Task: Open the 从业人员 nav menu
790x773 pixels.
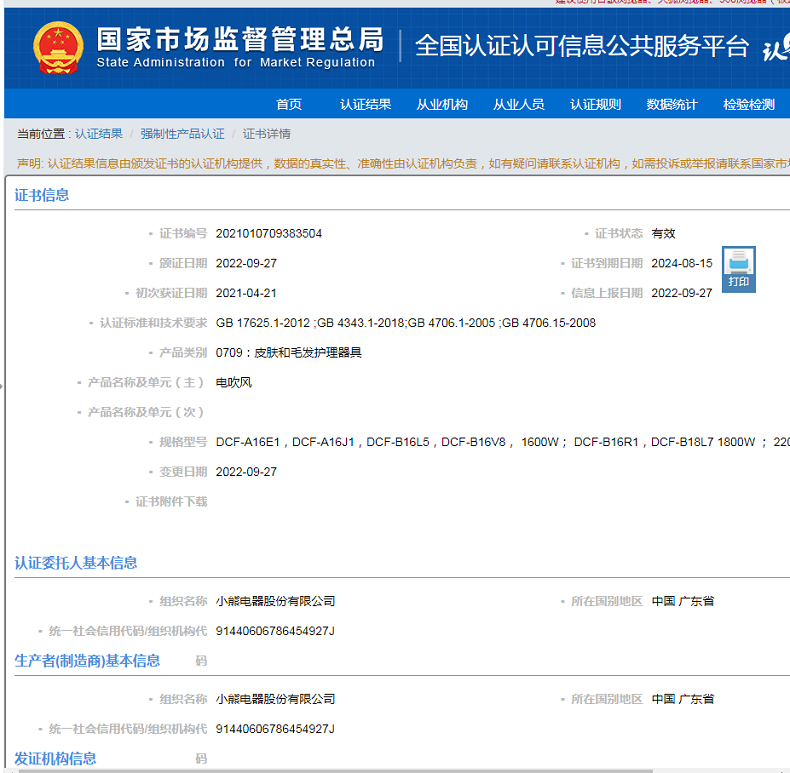Action: tap(518, 104)
